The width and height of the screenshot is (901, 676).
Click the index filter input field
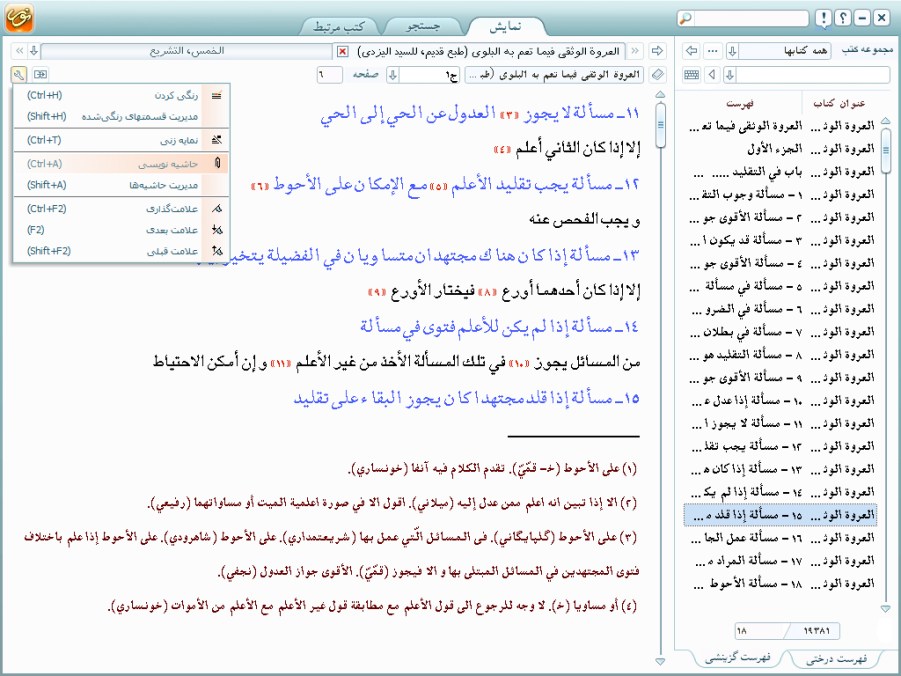[813, 75]
